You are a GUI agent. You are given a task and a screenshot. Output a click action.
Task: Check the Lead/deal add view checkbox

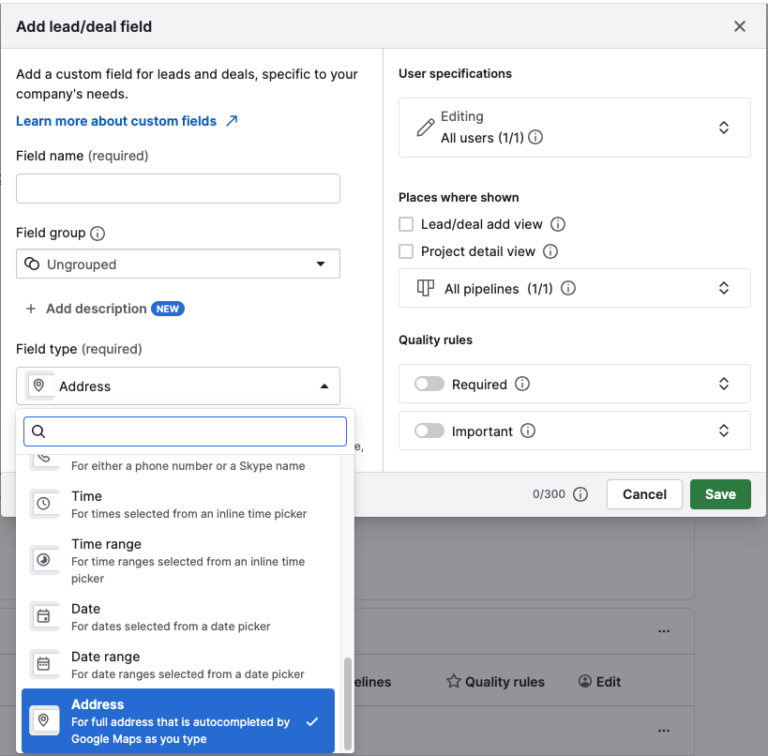point(406,224)
